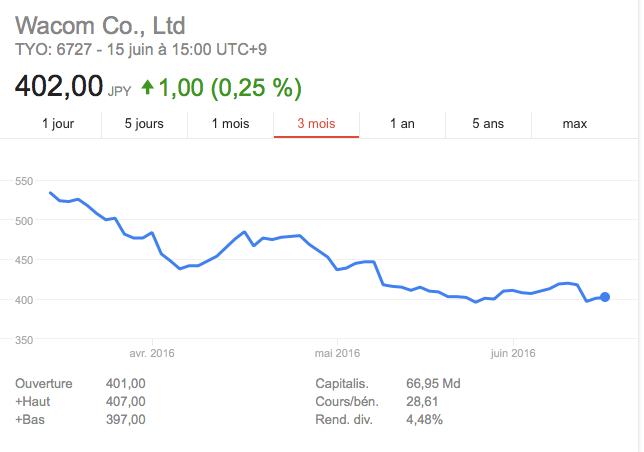644x452 pixels.
Task: Click the 350 y-axis label
Action: (24, 340)
